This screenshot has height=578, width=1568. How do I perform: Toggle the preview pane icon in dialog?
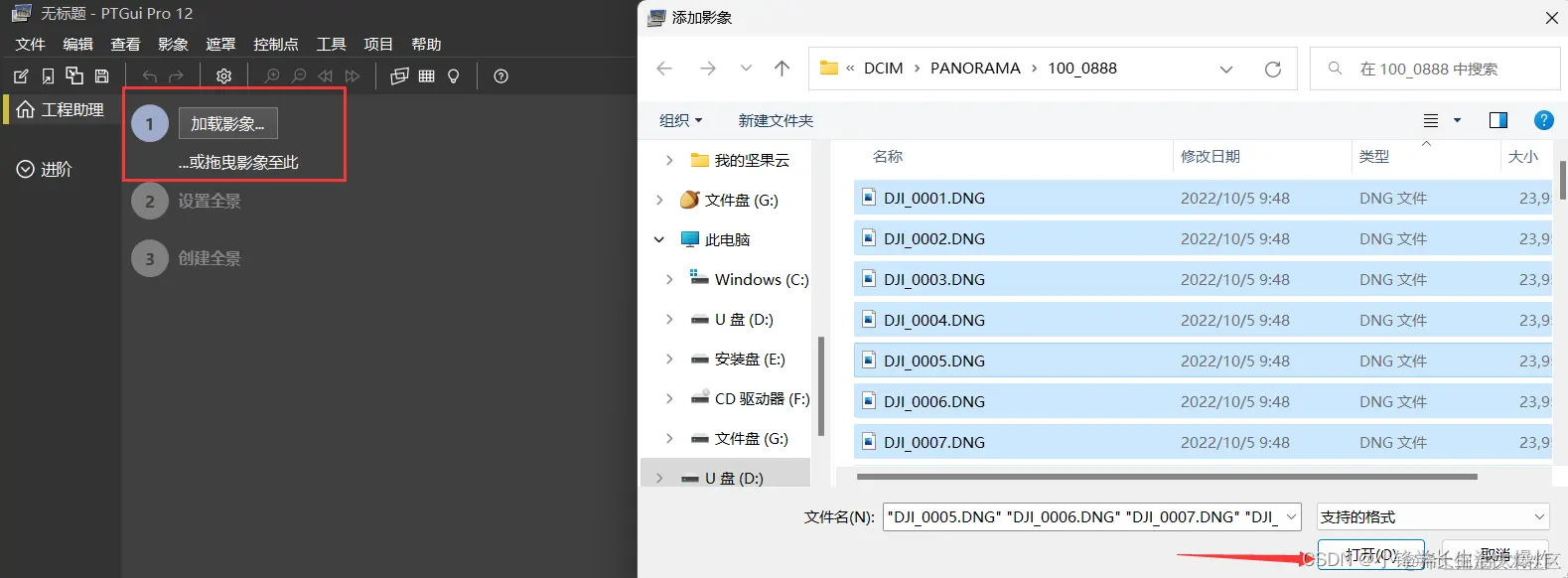(x=1498, y=120)
